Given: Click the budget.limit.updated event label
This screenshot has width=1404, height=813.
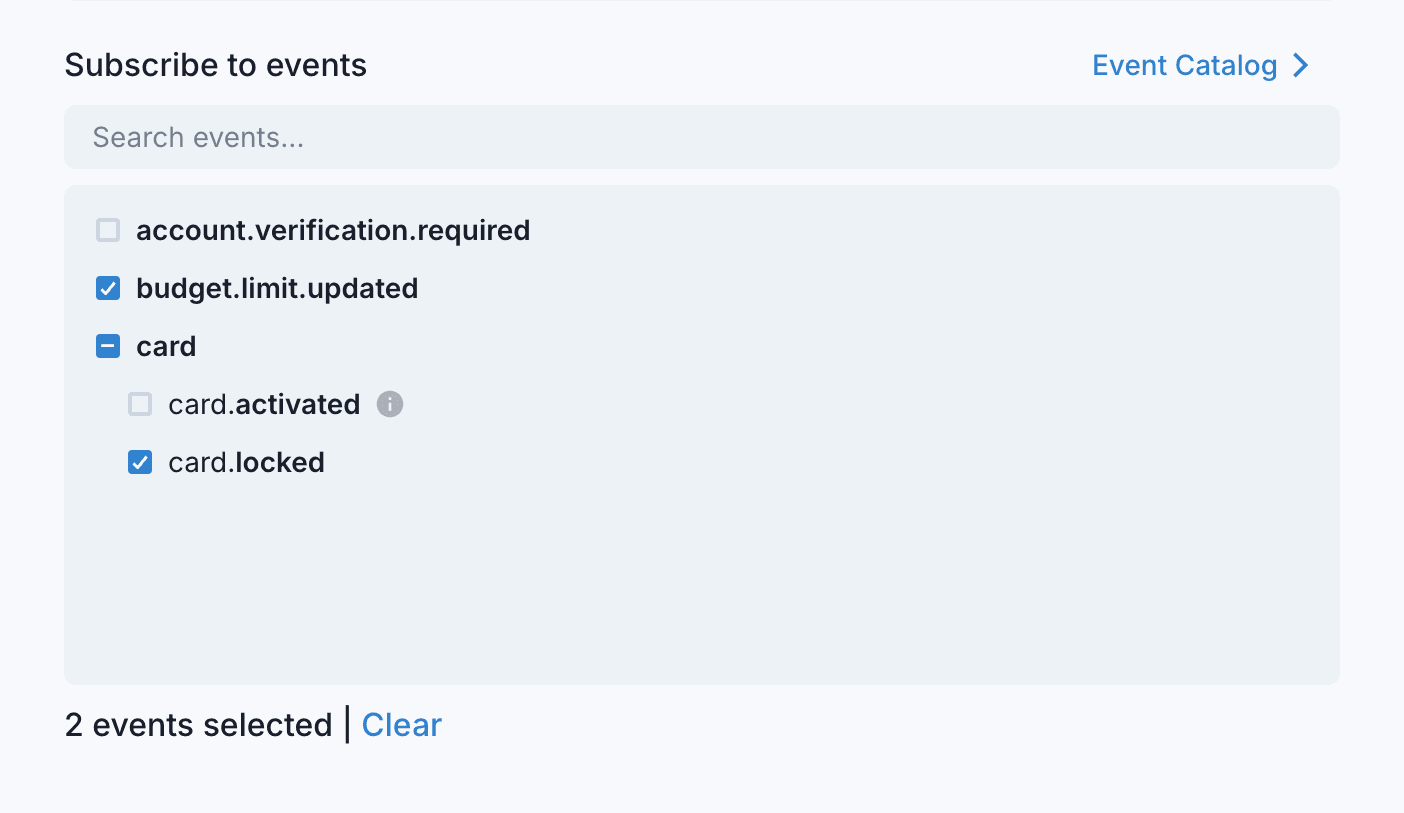Looking at the screenshot, I should [x=277, y=288].
